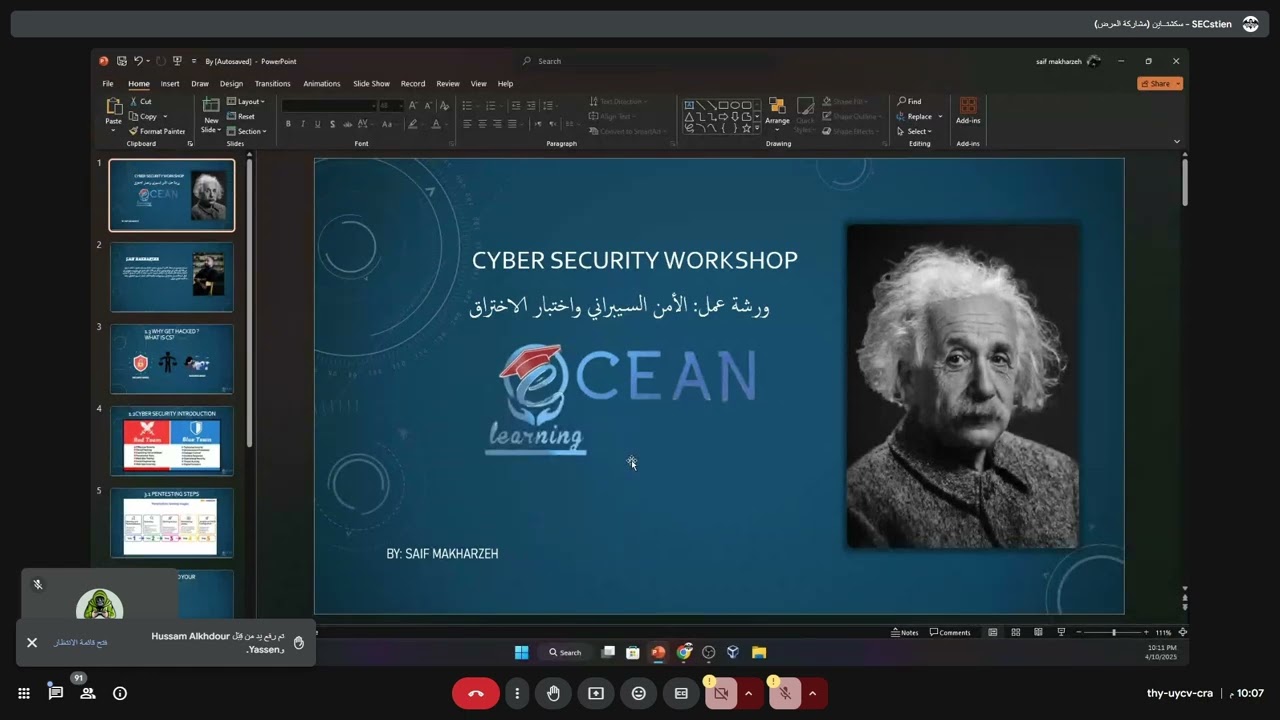The width and height of the screenshot is (1280, 720).
Task: Open the emoji reactions button in Meet
Action: (x=639, y=693)
